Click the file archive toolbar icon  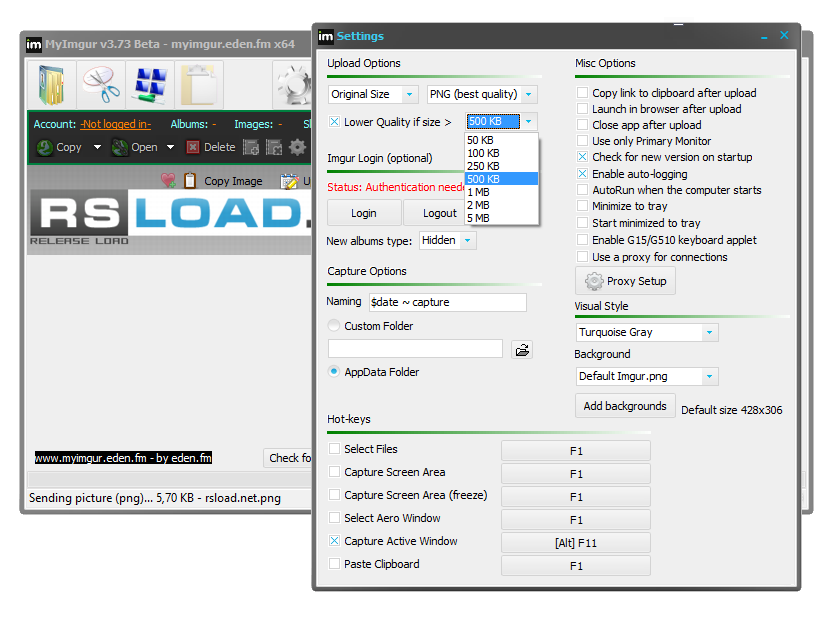pyautogui.click(x=52, y=85)
